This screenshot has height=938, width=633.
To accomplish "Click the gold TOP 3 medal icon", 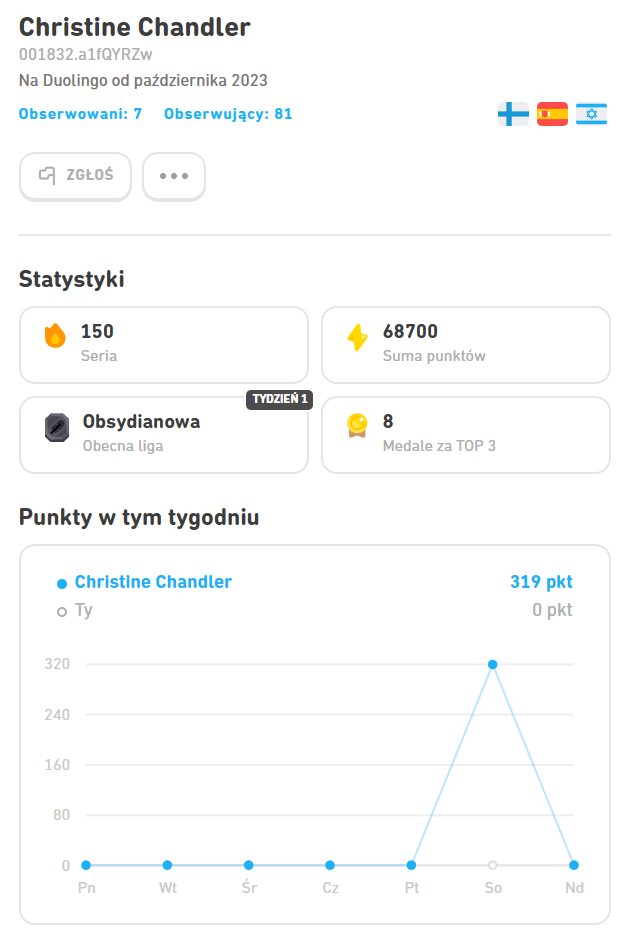I will click(x=357, y=426).
